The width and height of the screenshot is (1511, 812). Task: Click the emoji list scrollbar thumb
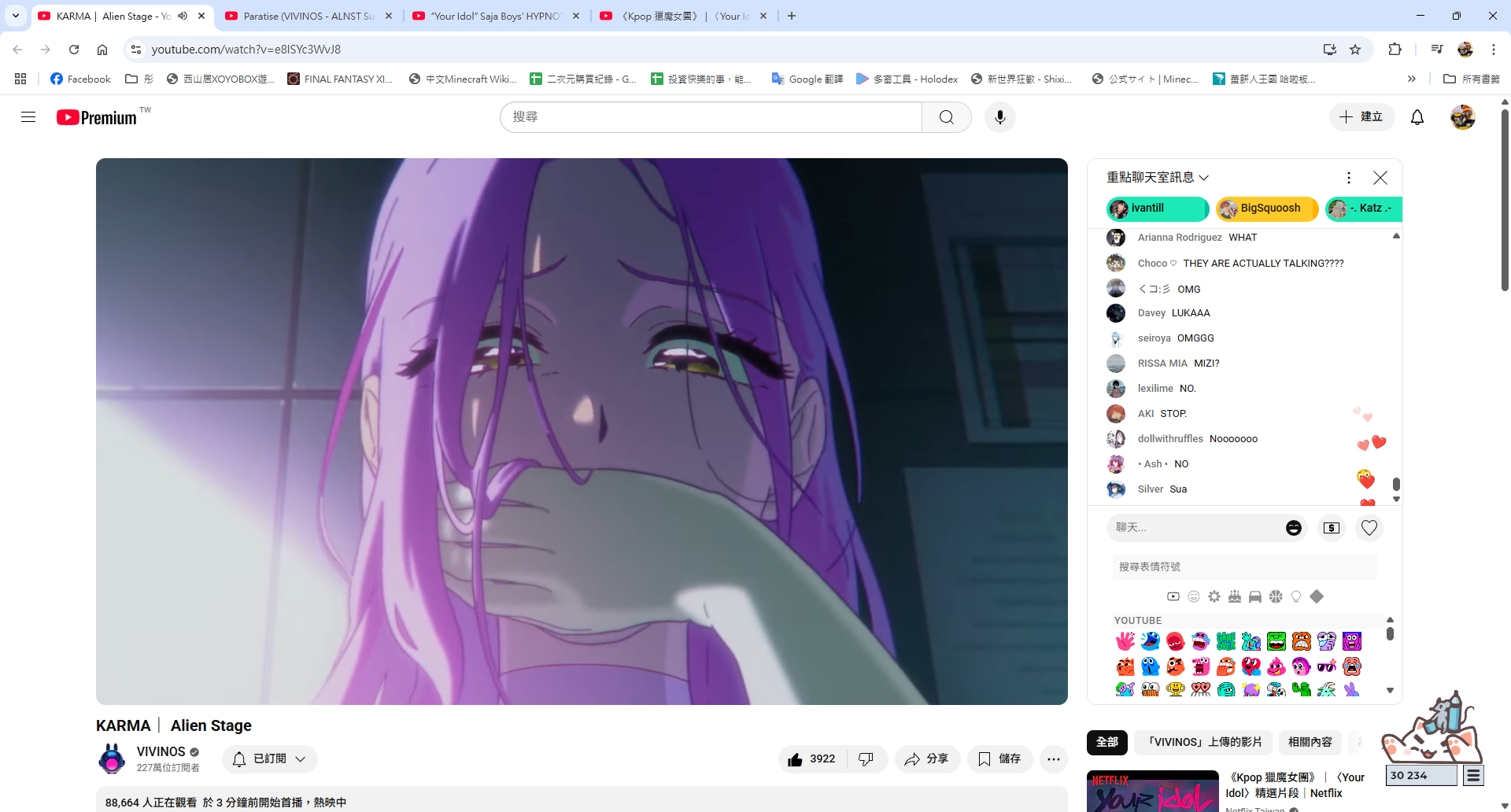click(1390, 633)
